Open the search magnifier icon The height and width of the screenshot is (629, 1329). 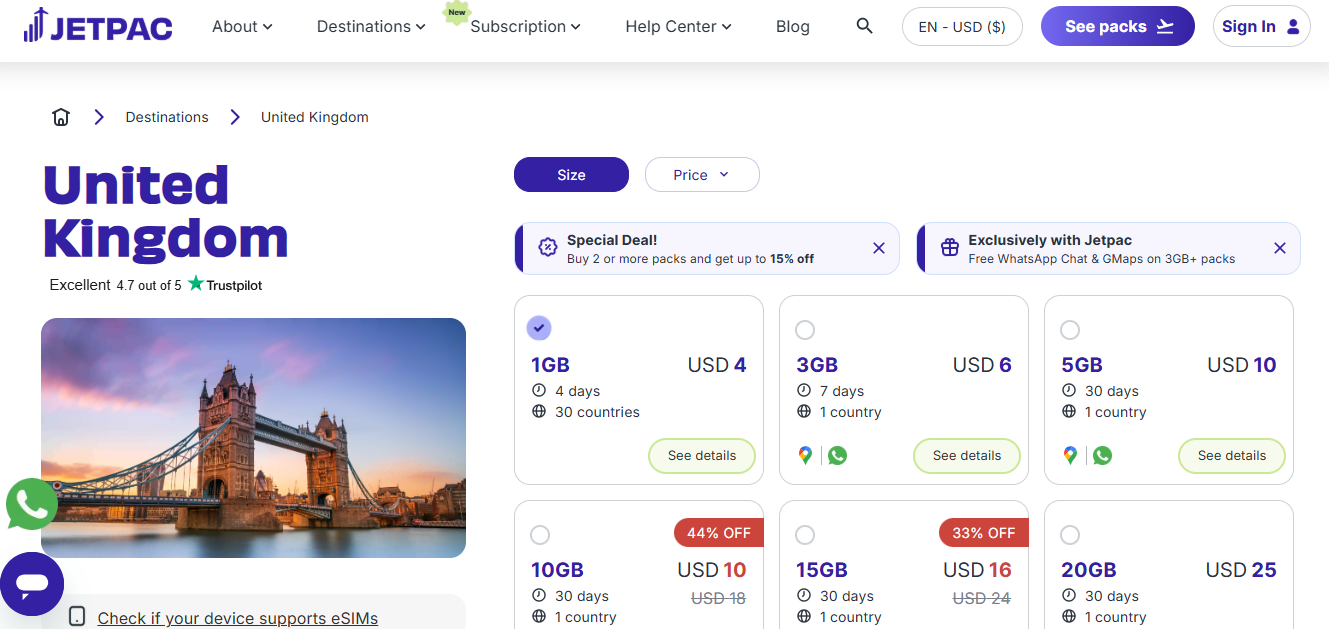tap(865, 26)
